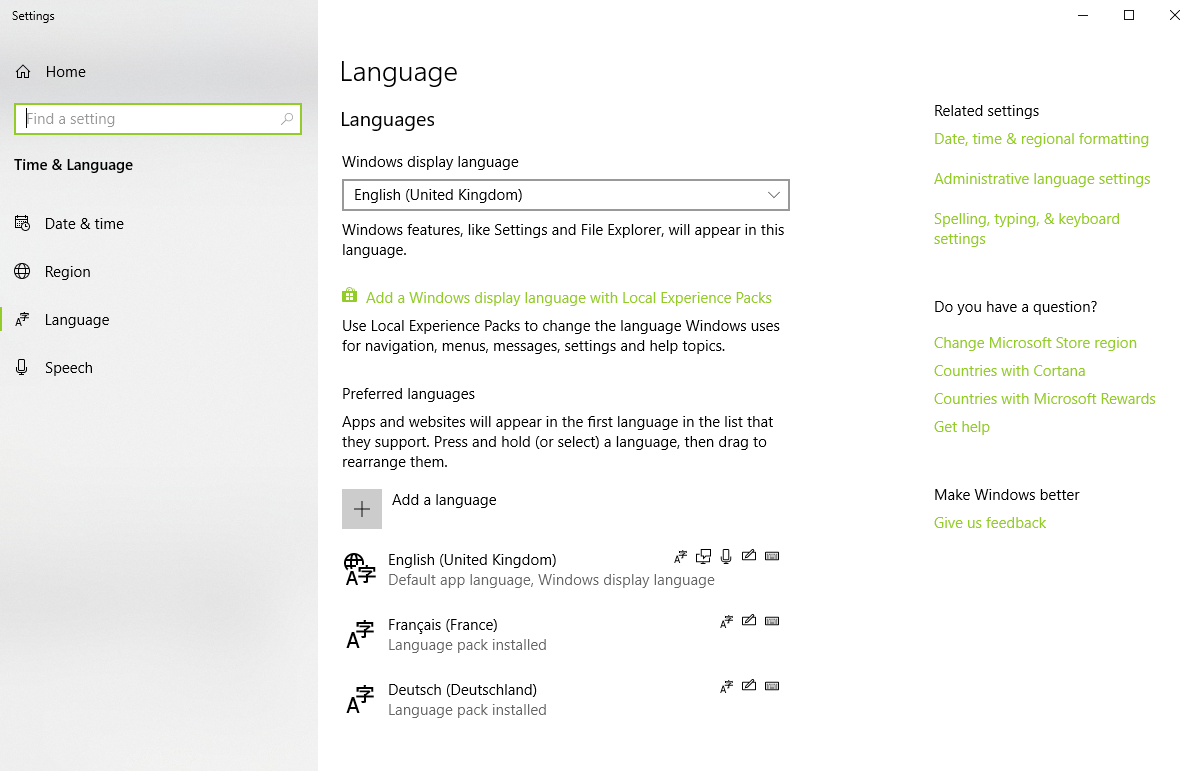
Task: Click display language feature icon on Deutsch row
Action: (727, 687)
